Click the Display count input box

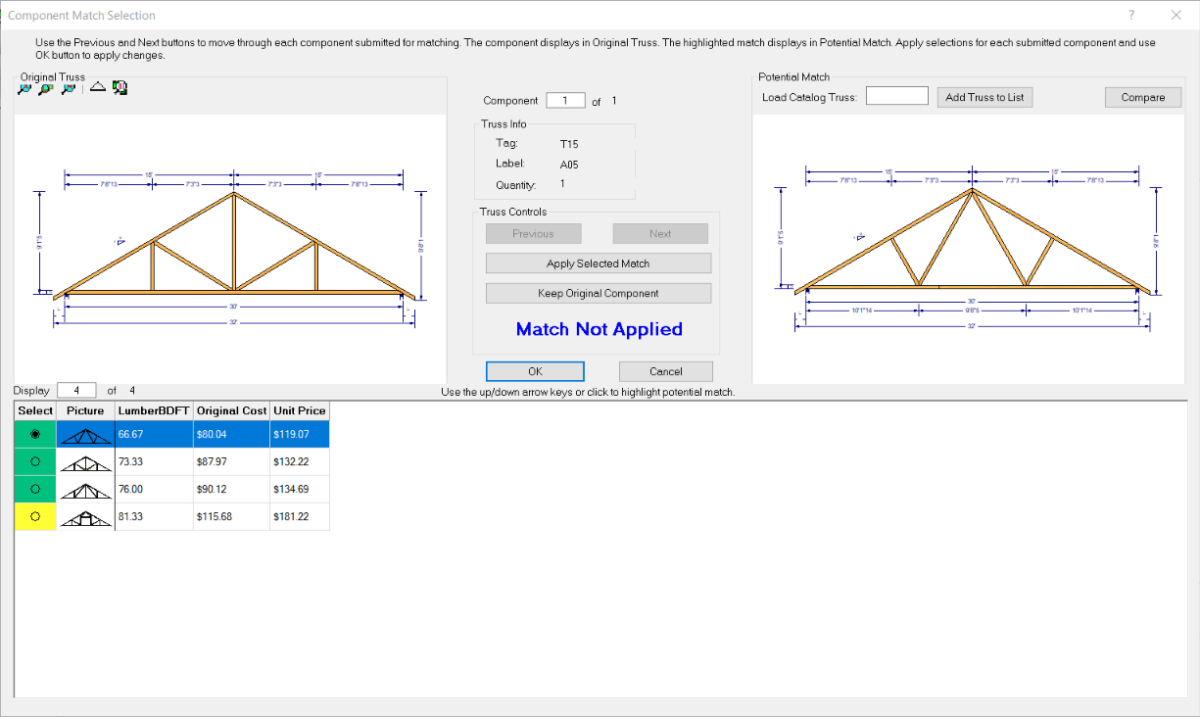[x=77, y=390]
